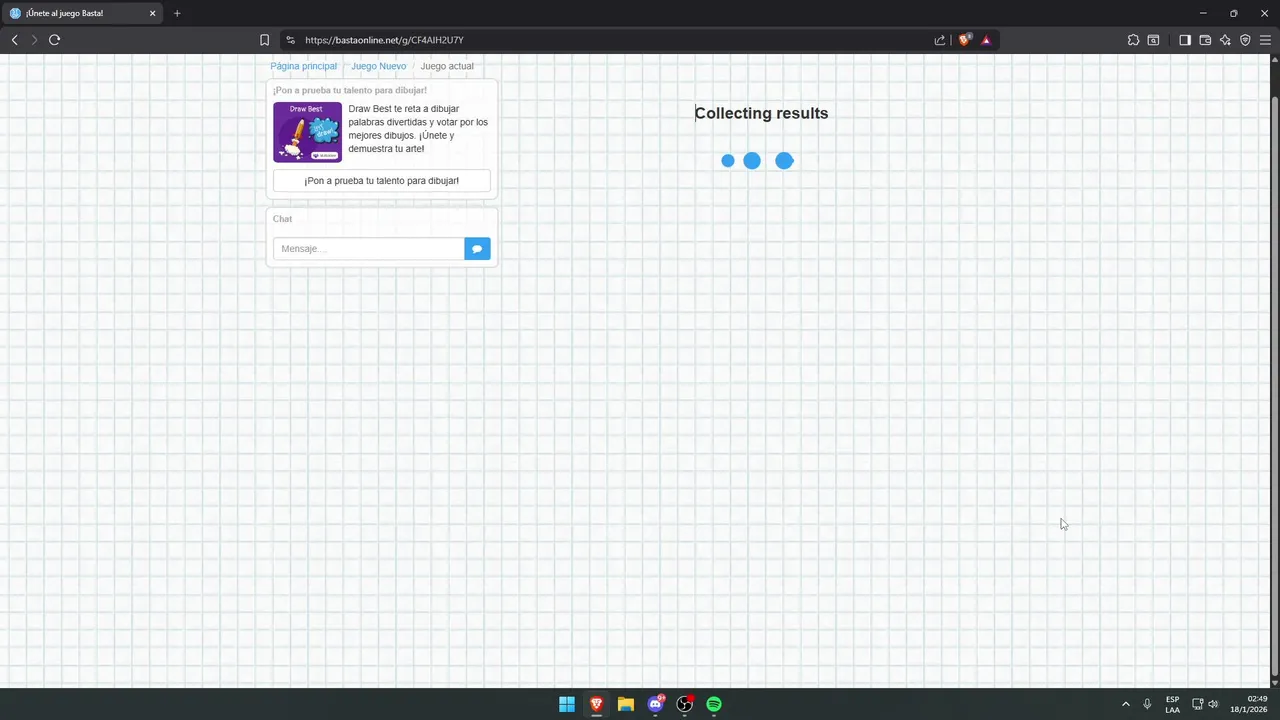Click the share page icon
Viewport: 1280px width, 720px height.
click(x=940, y=40)
